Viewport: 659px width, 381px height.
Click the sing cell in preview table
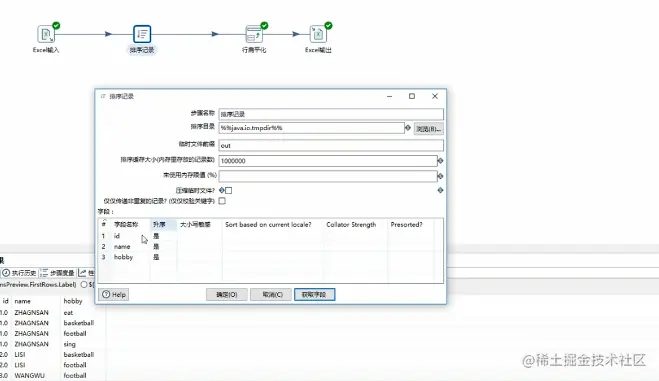69,344
